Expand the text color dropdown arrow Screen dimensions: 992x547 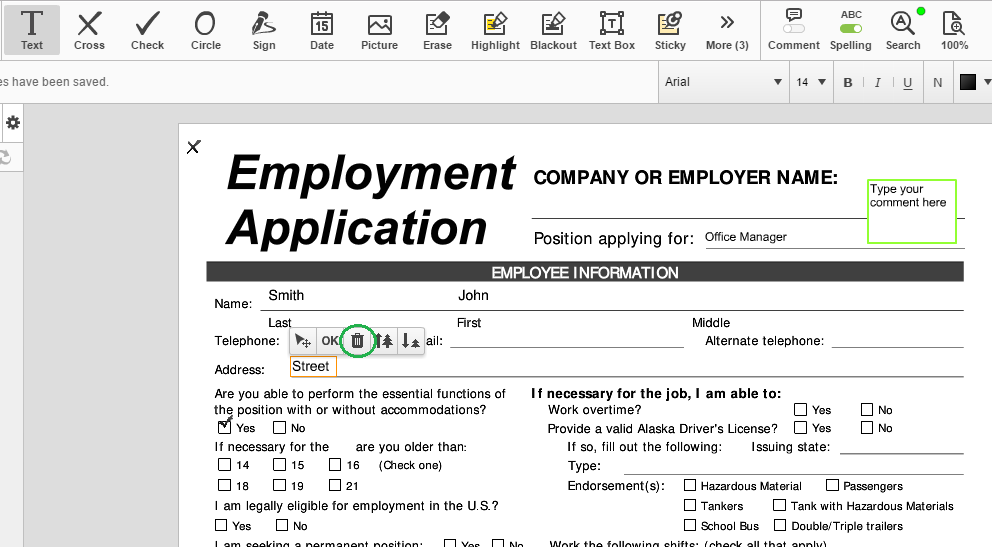(987, 82)
